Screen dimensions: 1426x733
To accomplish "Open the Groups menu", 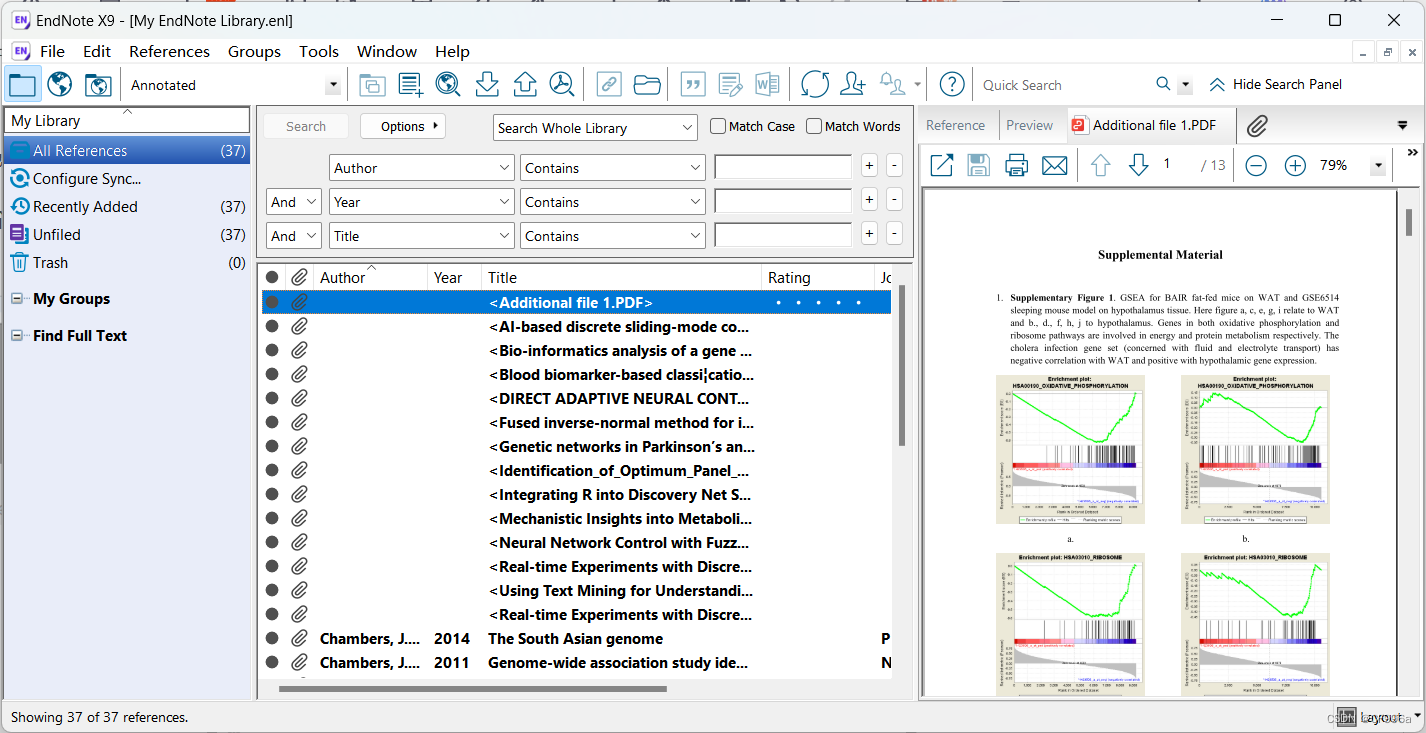I will 254,51.
